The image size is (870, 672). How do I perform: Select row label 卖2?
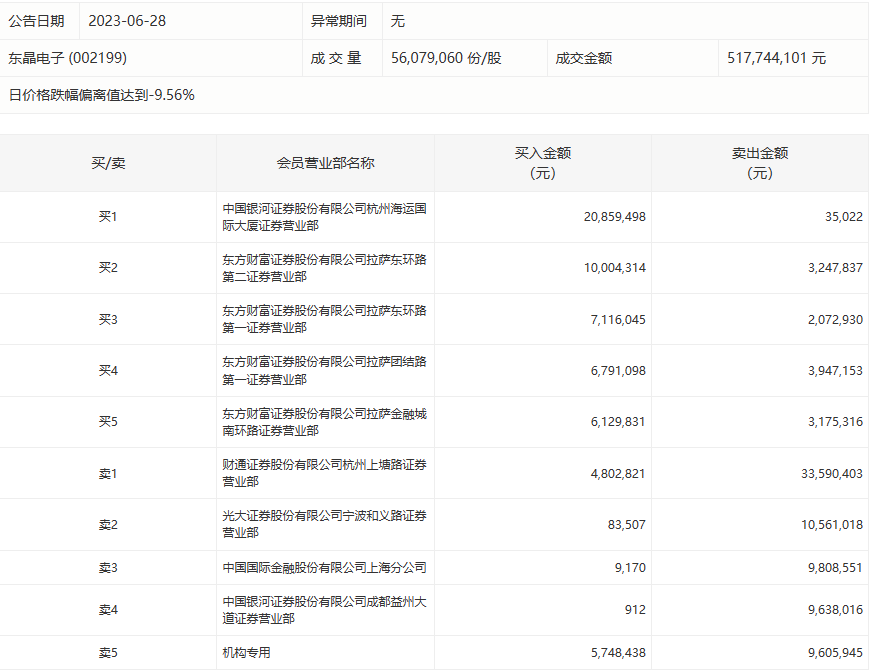click(x=108, y=525)
